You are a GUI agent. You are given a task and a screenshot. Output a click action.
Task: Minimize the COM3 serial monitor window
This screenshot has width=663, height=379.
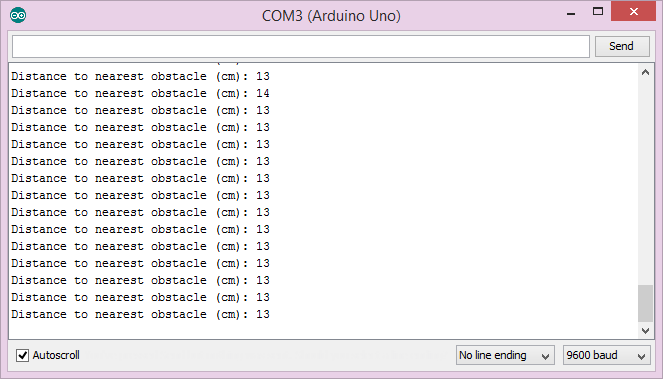click(x=571, y=12)
